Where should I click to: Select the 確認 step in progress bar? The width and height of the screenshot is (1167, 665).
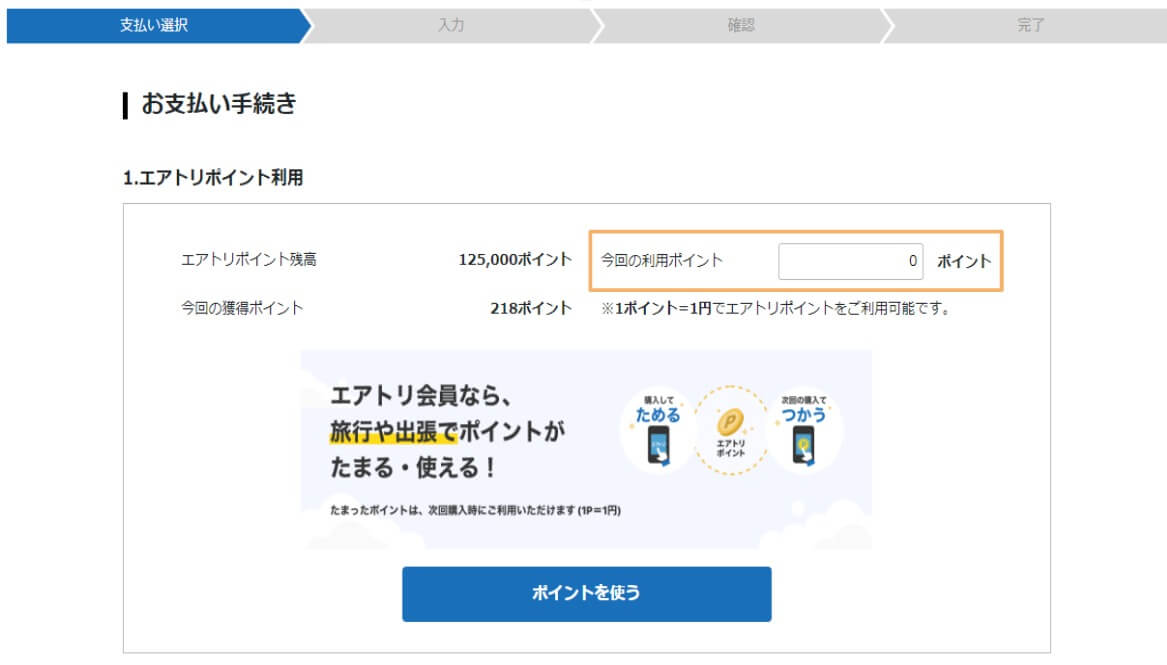pos(741,26)
